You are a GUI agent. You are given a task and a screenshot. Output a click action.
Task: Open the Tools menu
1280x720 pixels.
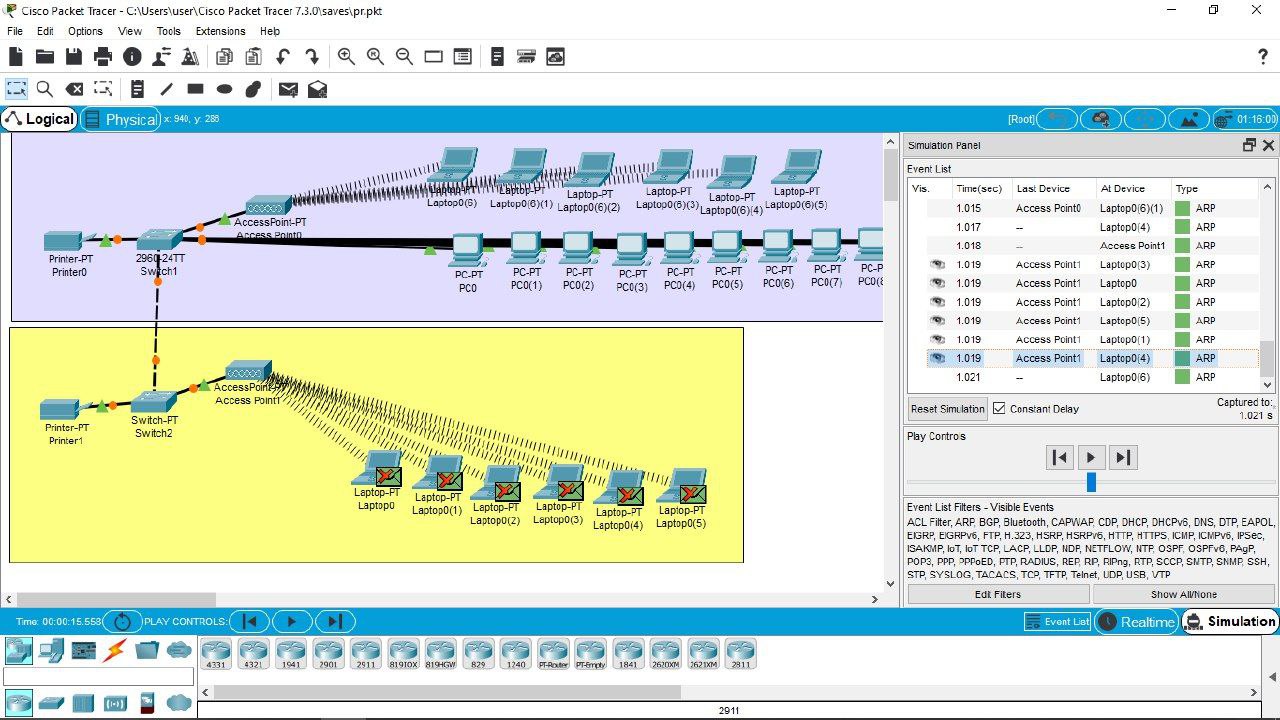[169, 31]
